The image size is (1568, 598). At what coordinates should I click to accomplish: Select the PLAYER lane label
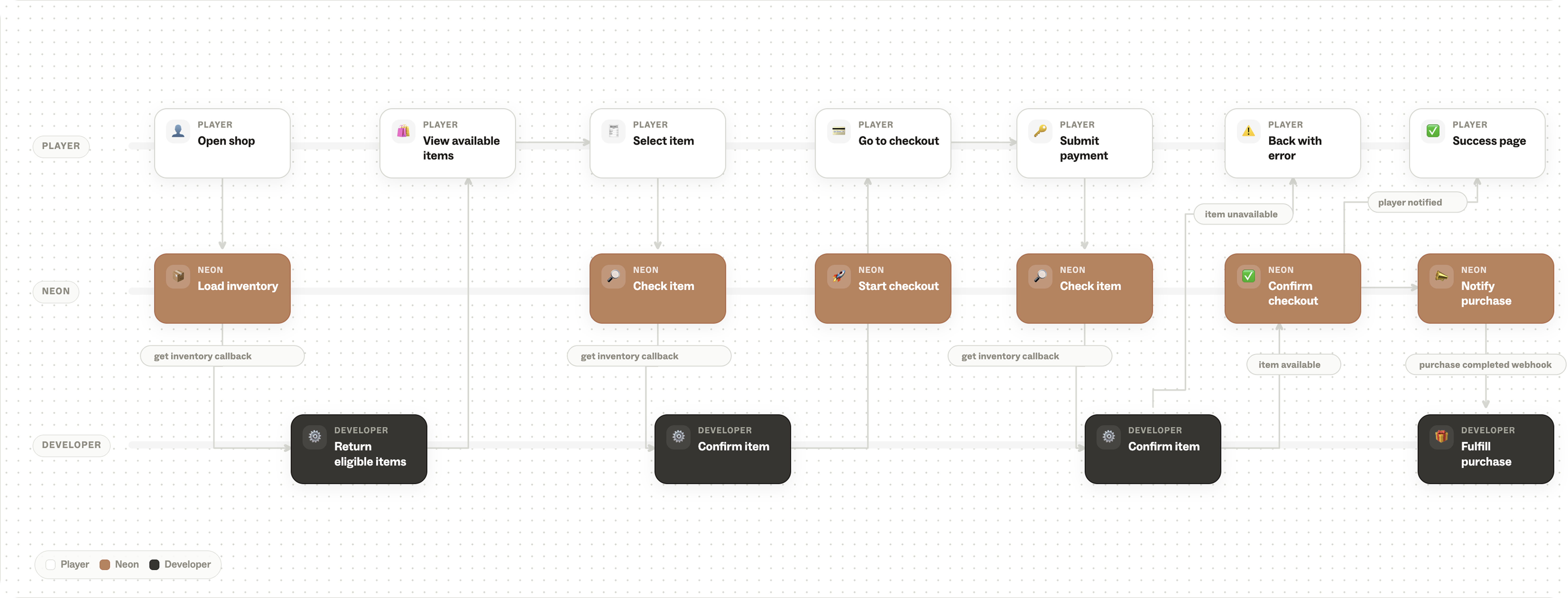pyautogui.click(x=61, y=146)
